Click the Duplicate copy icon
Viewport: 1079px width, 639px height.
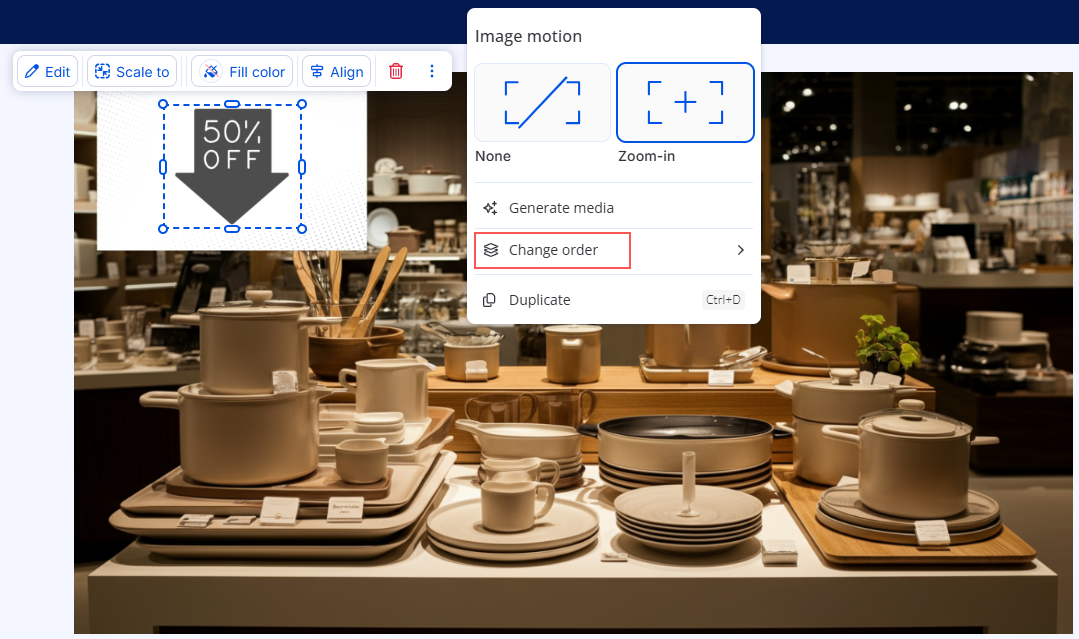(490, 300)
